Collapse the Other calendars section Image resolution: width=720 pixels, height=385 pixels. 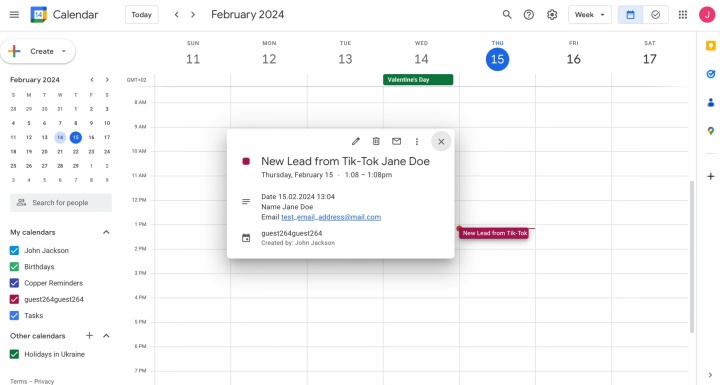[106, 336]
